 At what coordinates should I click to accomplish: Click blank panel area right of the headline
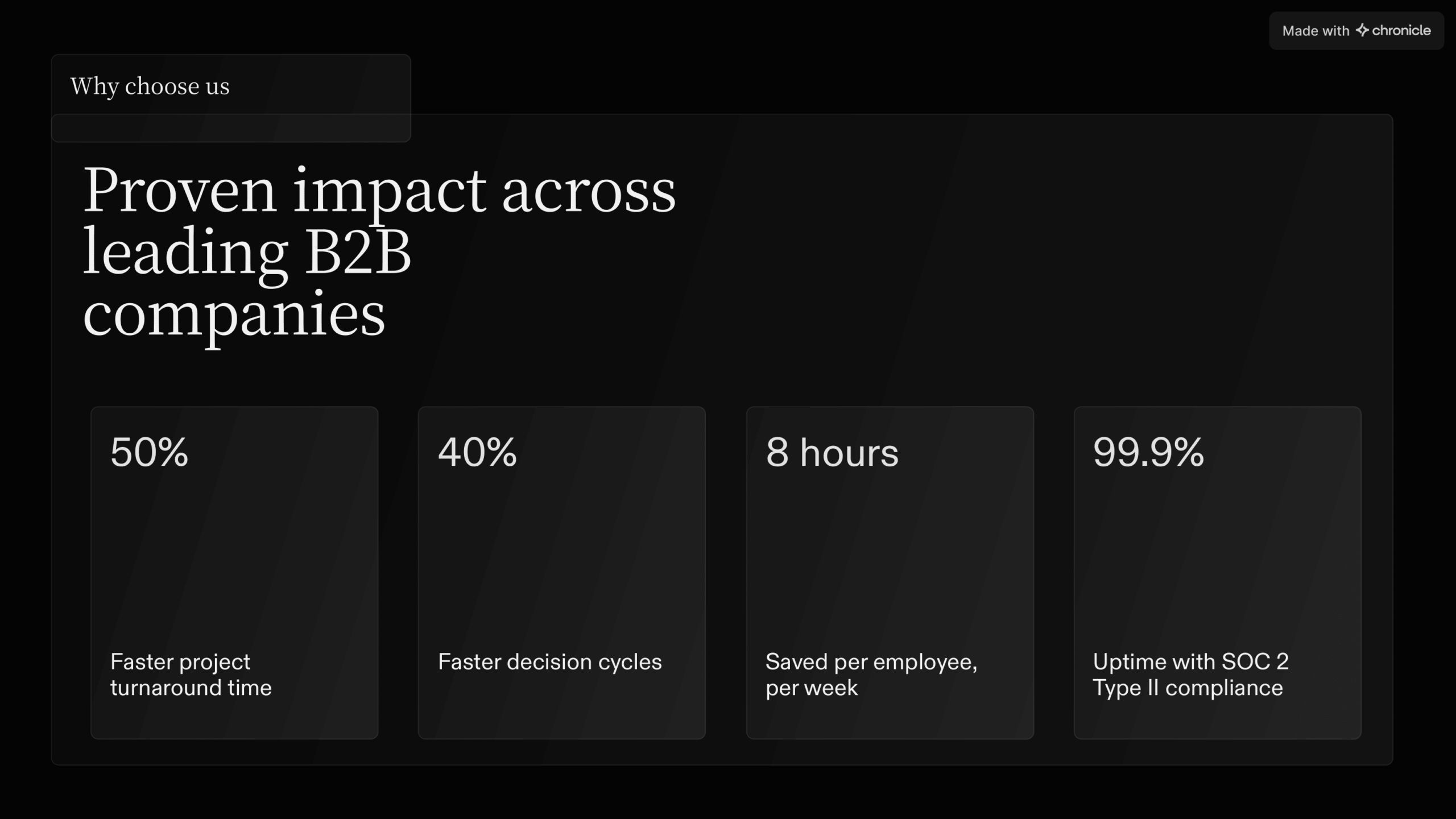pyautogui.click(x=1024, y=250)
